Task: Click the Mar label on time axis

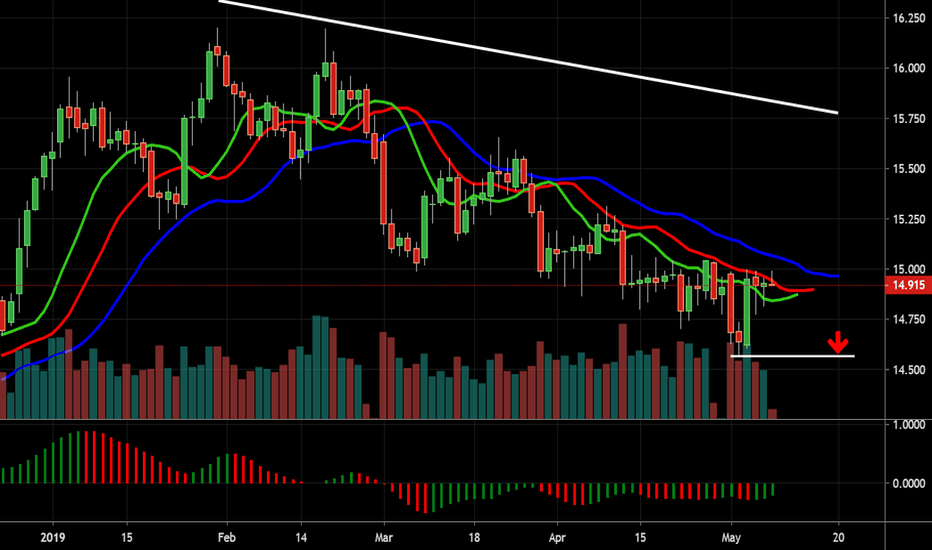Action: (384, 538)
